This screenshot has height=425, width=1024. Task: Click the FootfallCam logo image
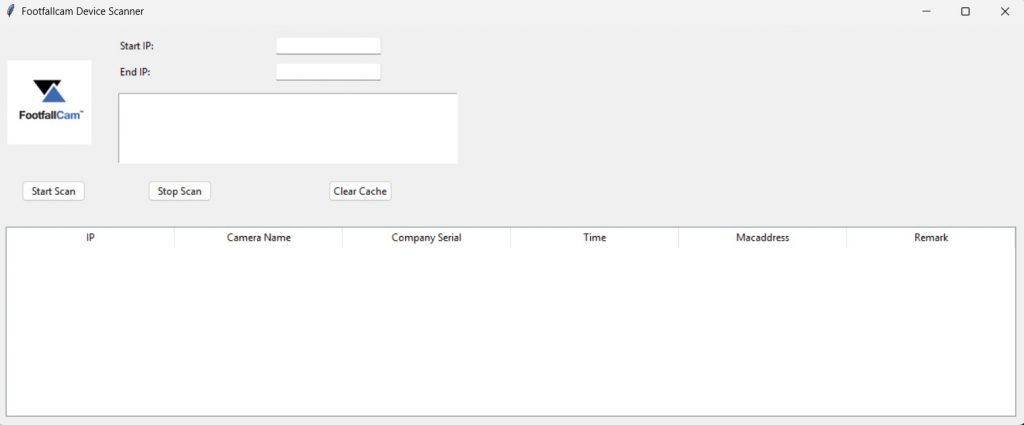pyautogui.click(x=50, y=102)
